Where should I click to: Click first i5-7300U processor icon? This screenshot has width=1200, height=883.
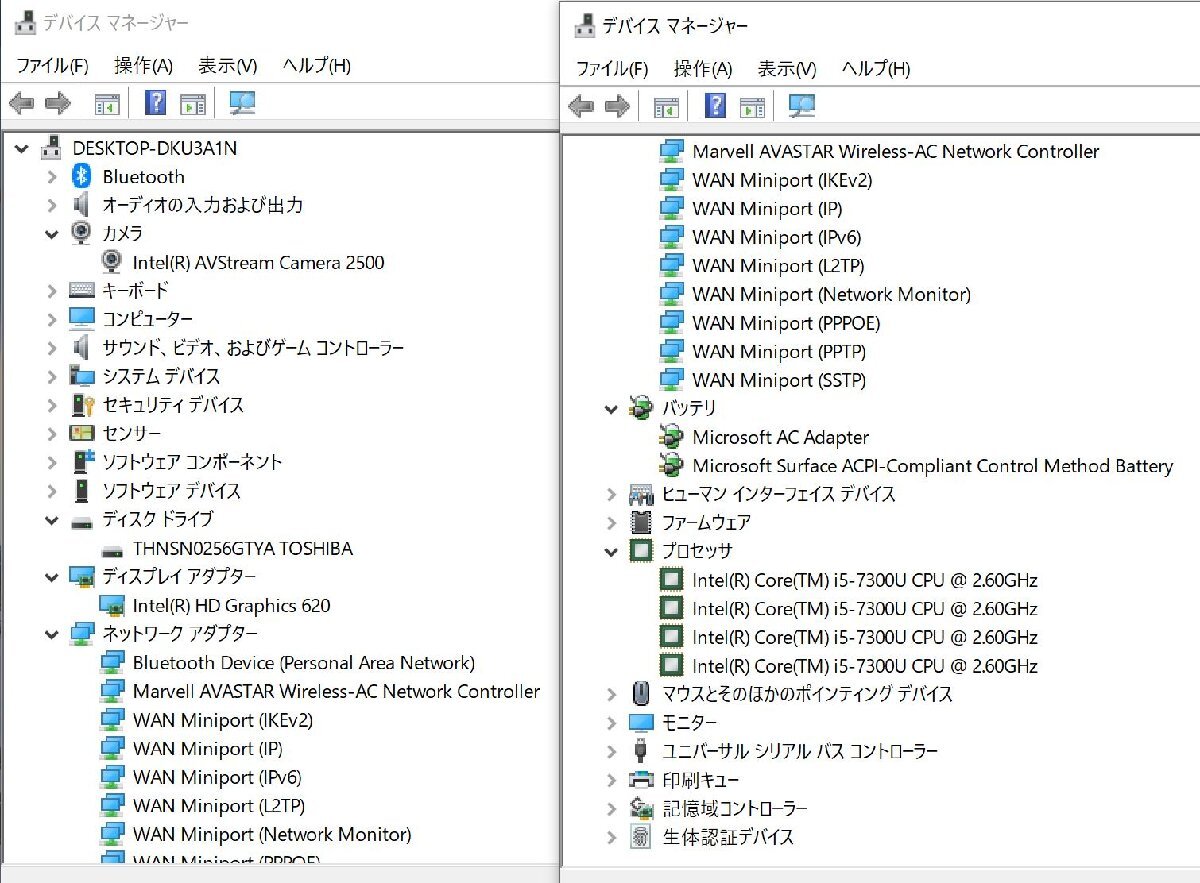[672, 580]
